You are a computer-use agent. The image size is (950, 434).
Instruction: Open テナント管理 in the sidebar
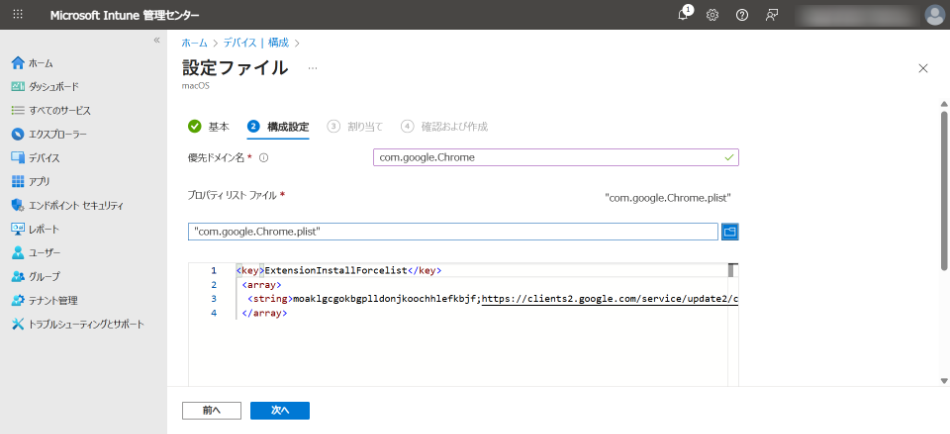coord(53,300)
